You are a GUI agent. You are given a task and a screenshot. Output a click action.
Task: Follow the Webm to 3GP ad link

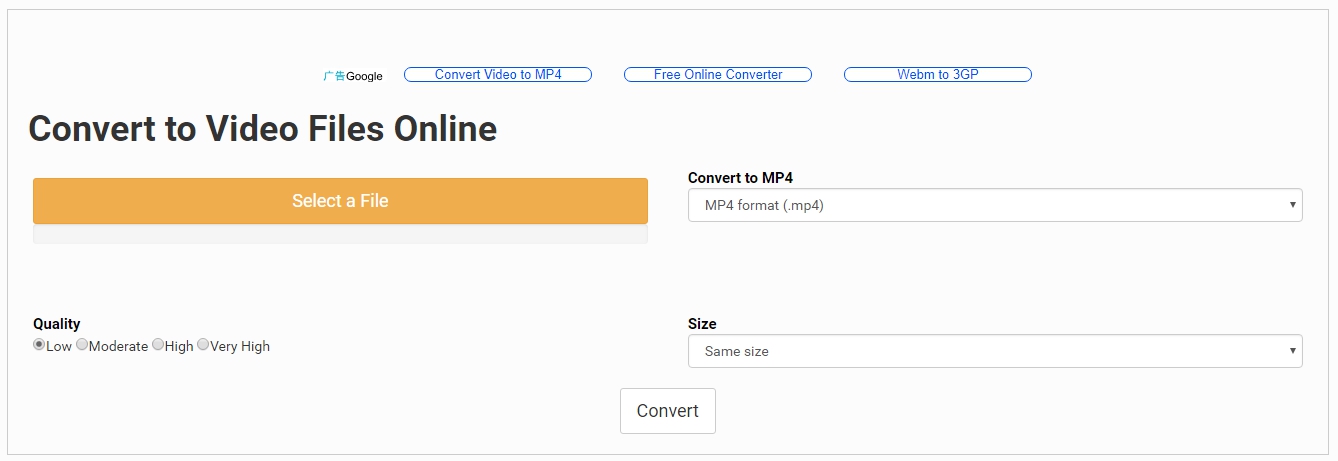938,75
